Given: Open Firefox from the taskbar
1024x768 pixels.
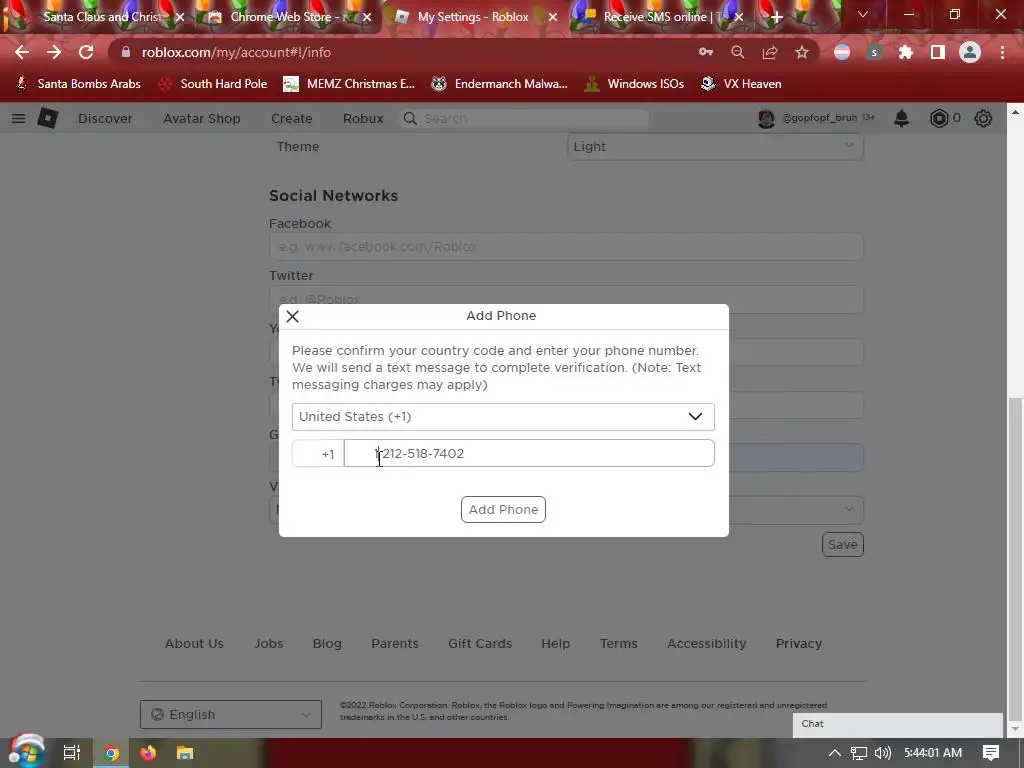Looking at the screenshot, I should [x=148, y=753].
